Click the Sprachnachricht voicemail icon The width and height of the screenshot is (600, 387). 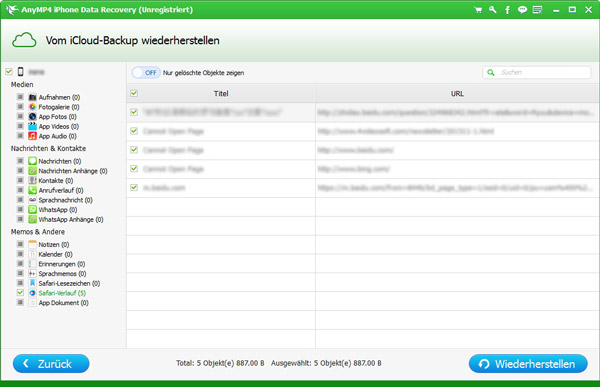tap(33, 200)
